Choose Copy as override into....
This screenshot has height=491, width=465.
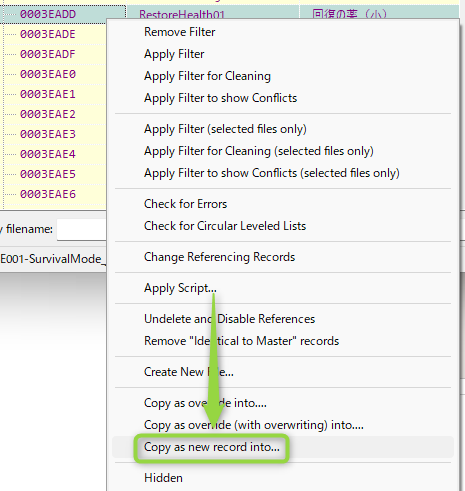pos(205,403)
